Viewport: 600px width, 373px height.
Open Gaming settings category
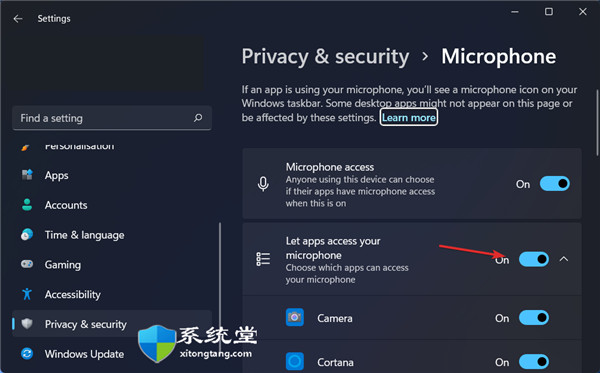coord(112,264)
